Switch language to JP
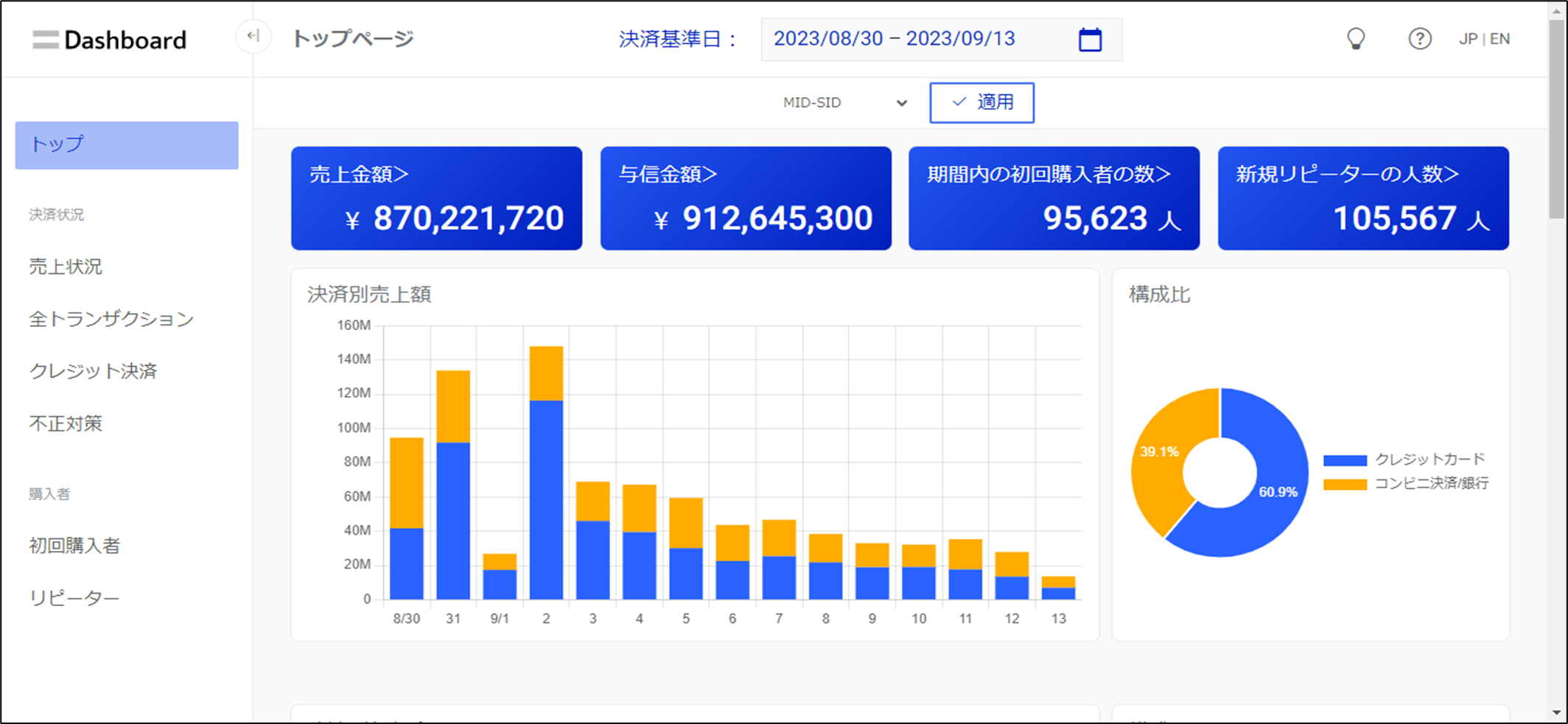 click(x=1468, y=39)
